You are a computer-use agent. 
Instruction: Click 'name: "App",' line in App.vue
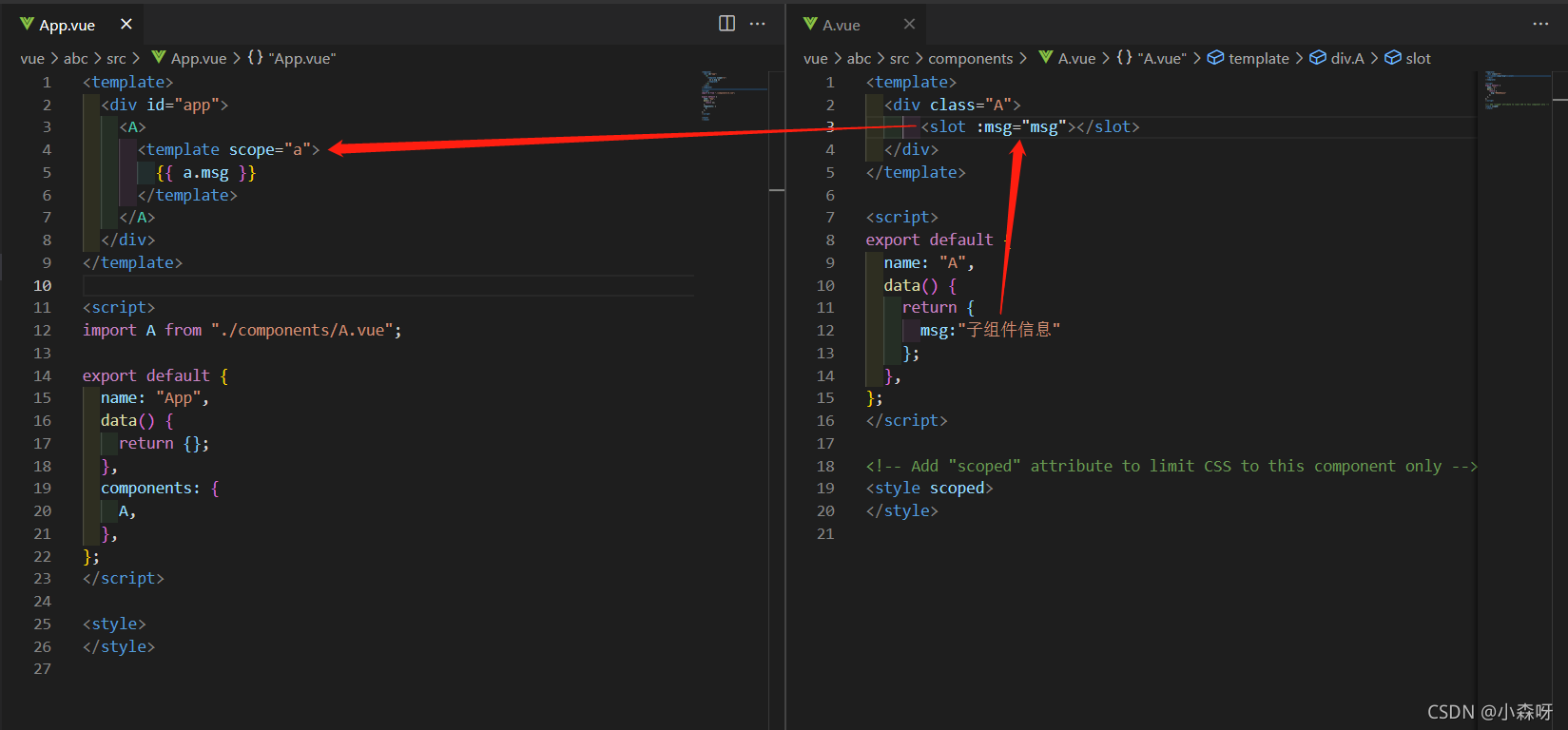[x=155, y=397]
